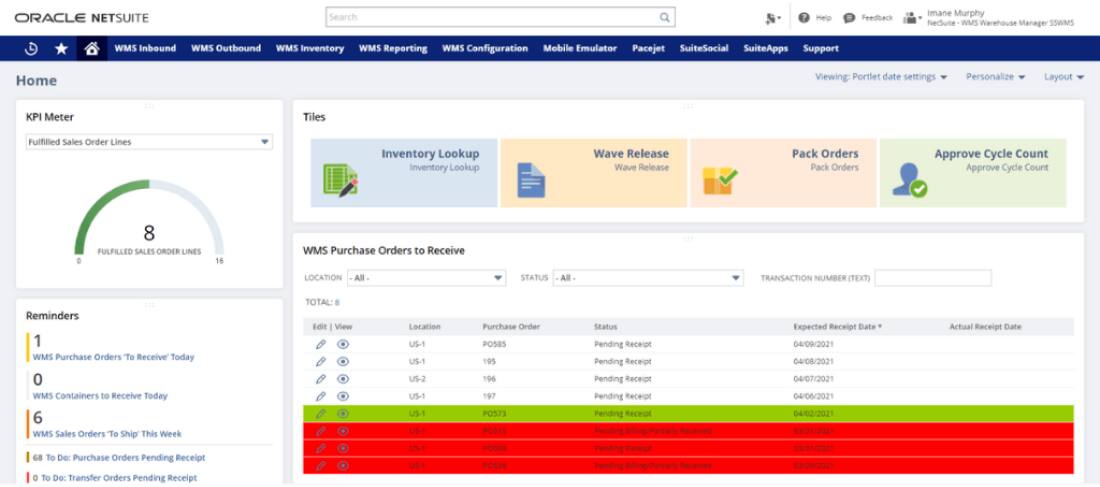Open the Pacejet menu
1100x487 pixels.
648,48
